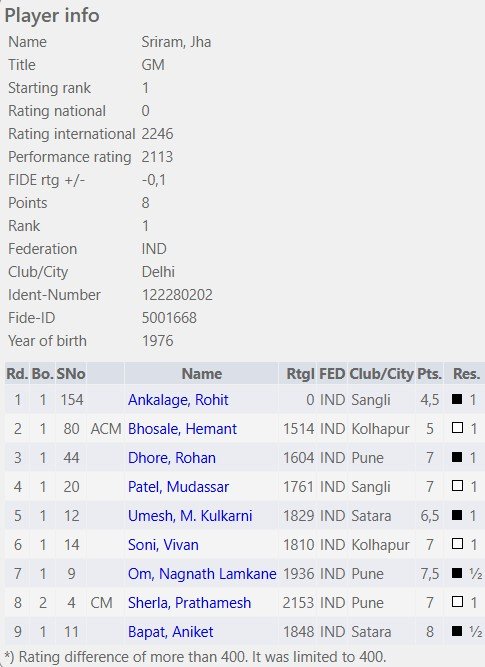Click white piece icon in round 2
Viewport: 485px width, 667px height.
point(457,428)
